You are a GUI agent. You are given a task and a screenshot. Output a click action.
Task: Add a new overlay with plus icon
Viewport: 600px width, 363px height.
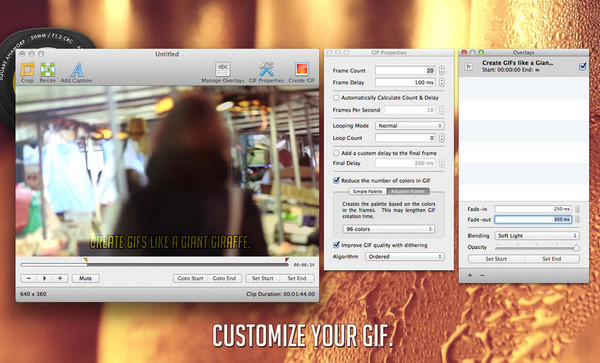tap(470, 275)
